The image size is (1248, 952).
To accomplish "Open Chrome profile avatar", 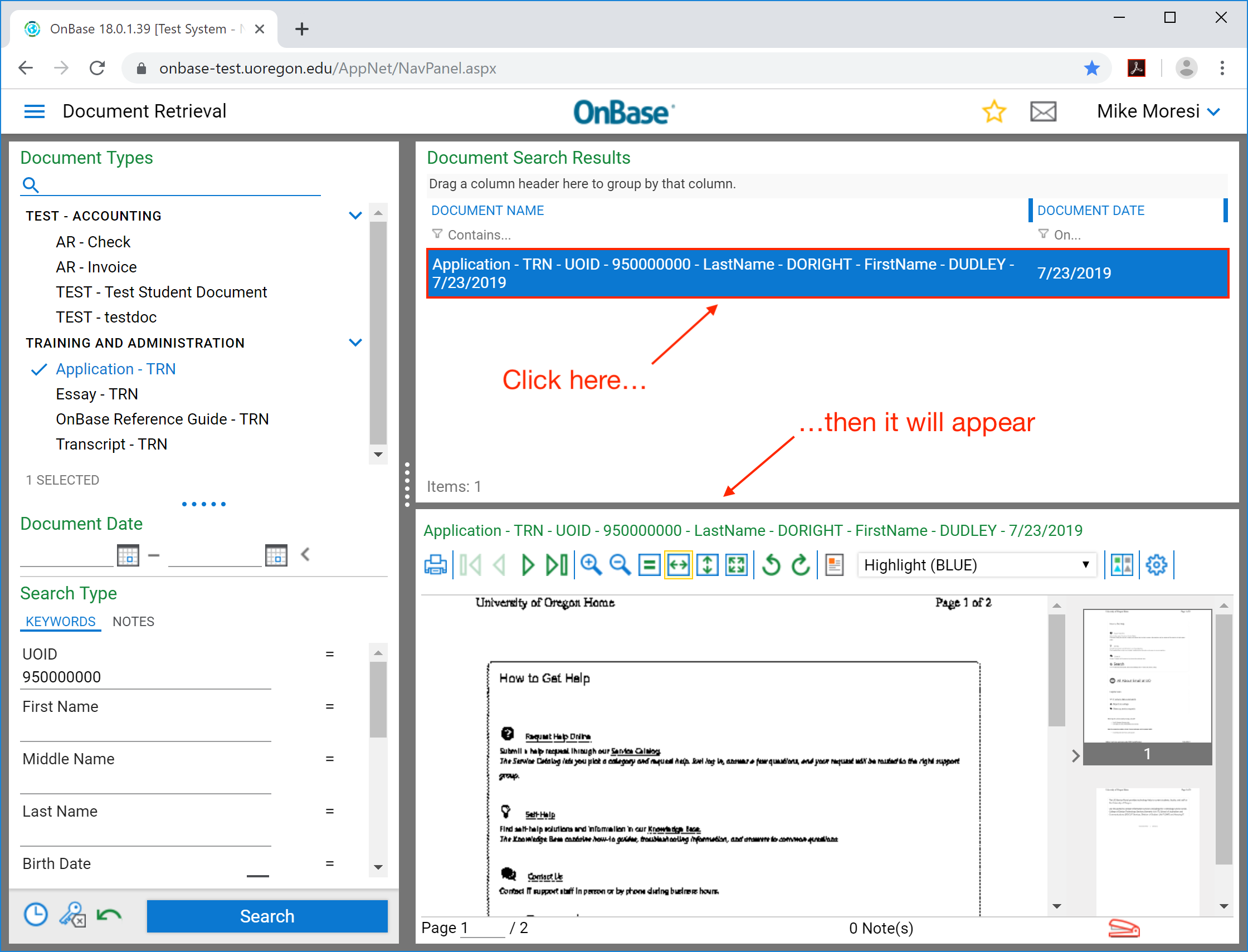I will tap(1186, 69).
